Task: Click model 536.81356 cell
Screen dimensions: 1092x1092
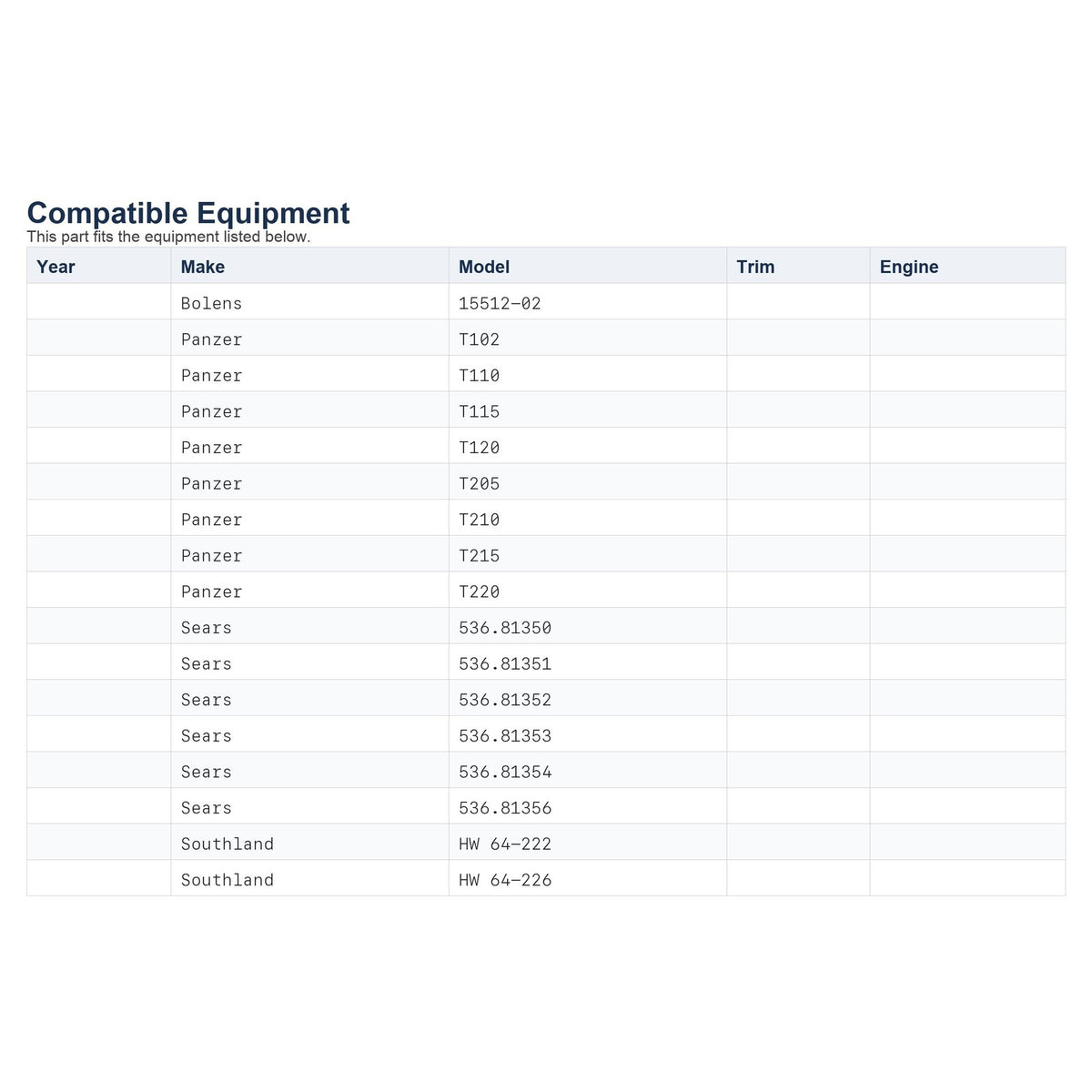Action: 588,806
